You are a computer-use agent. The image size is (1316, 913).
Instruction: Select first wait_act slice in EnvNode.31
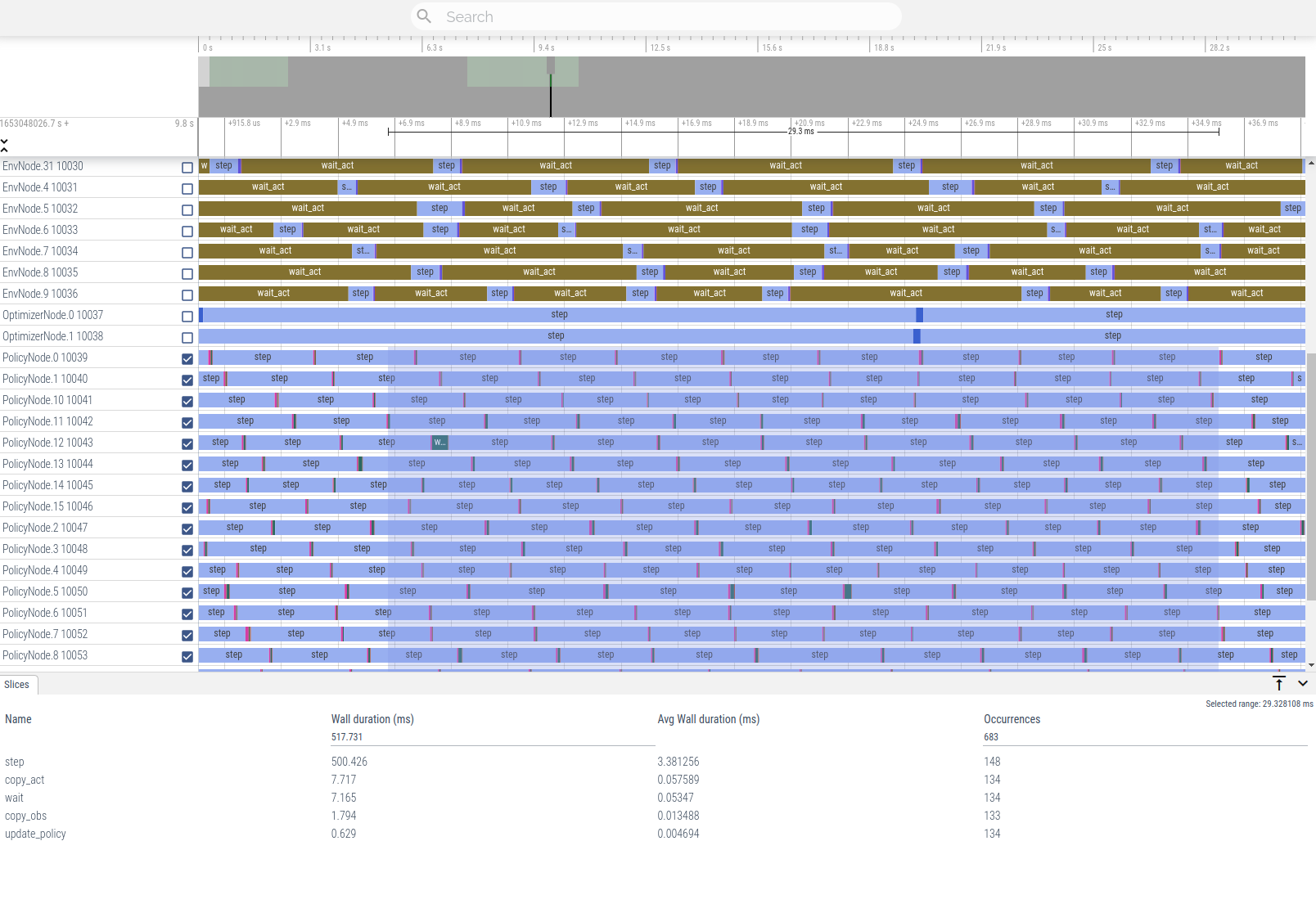[x=337, y=165]
